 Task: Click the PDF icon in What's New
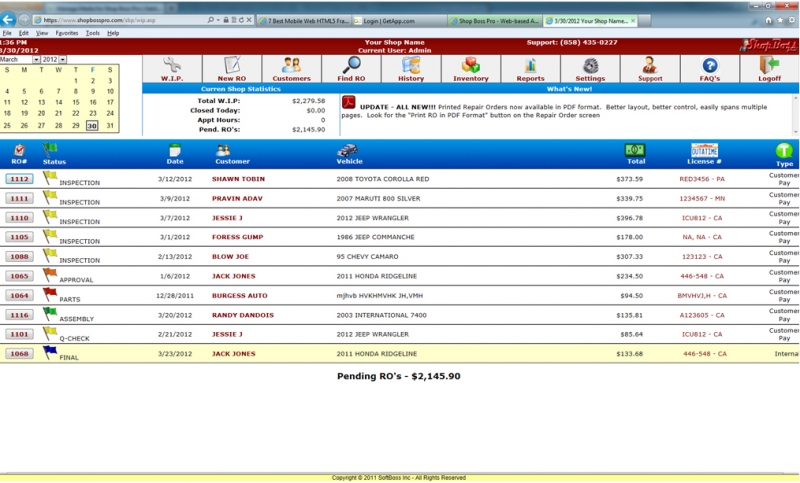point(348,103)
